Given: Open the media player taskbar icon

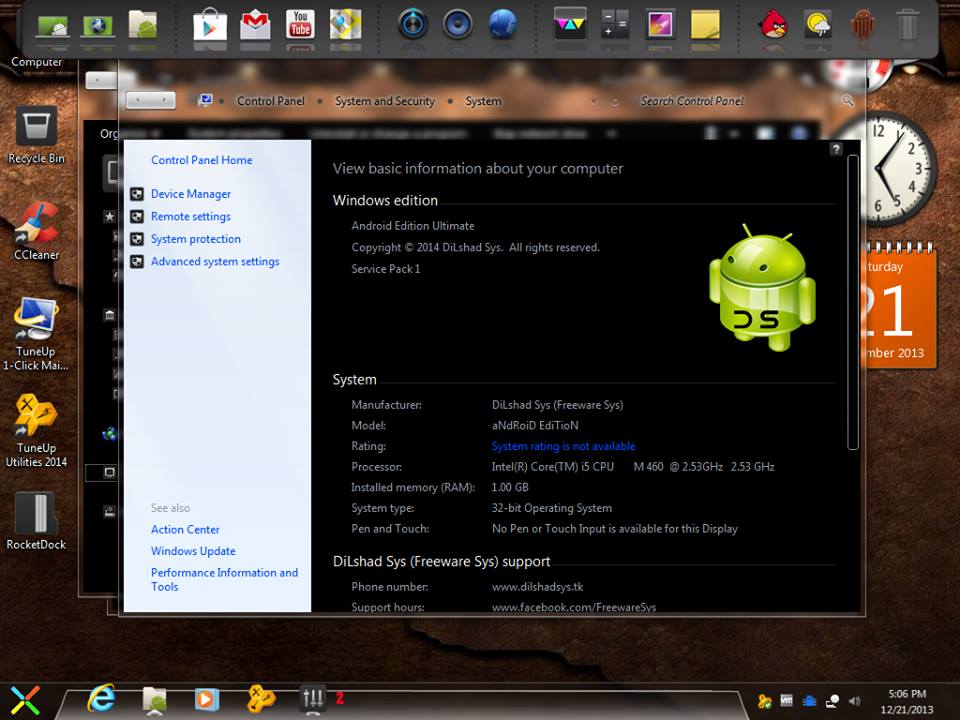Looking at the screenshot, I should point(206,699).
